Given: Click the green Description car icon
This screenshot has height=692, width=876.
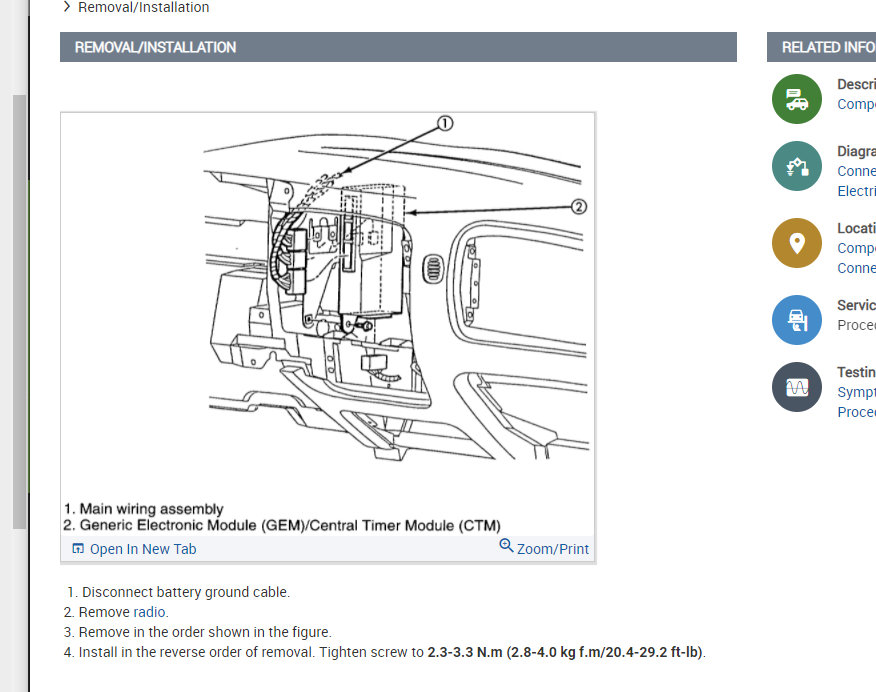Looking at the screenshot, I should pos(797,98).
